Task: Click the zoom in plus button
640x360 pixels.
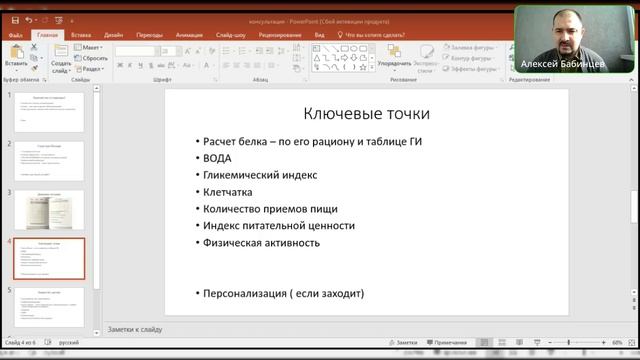Action: [604, 342]
